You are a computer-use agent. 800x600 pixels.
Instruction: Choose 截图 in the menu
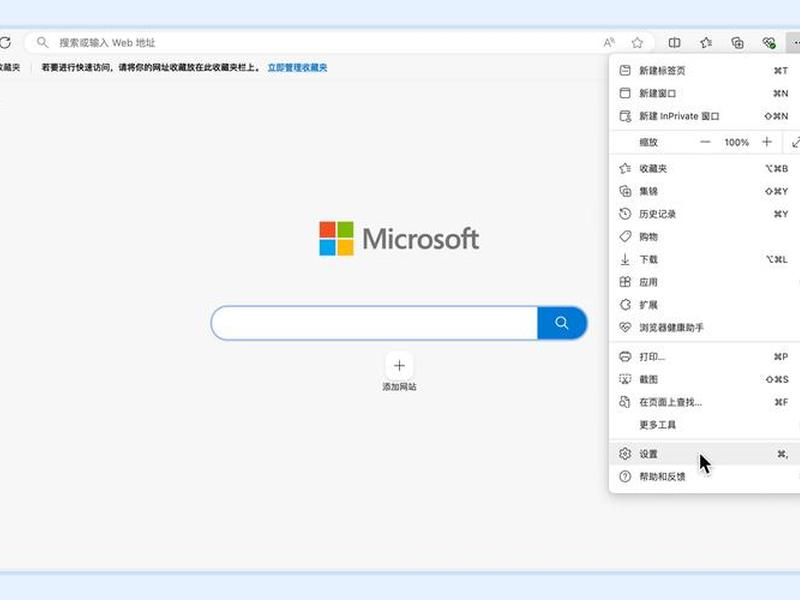point(705,379)
